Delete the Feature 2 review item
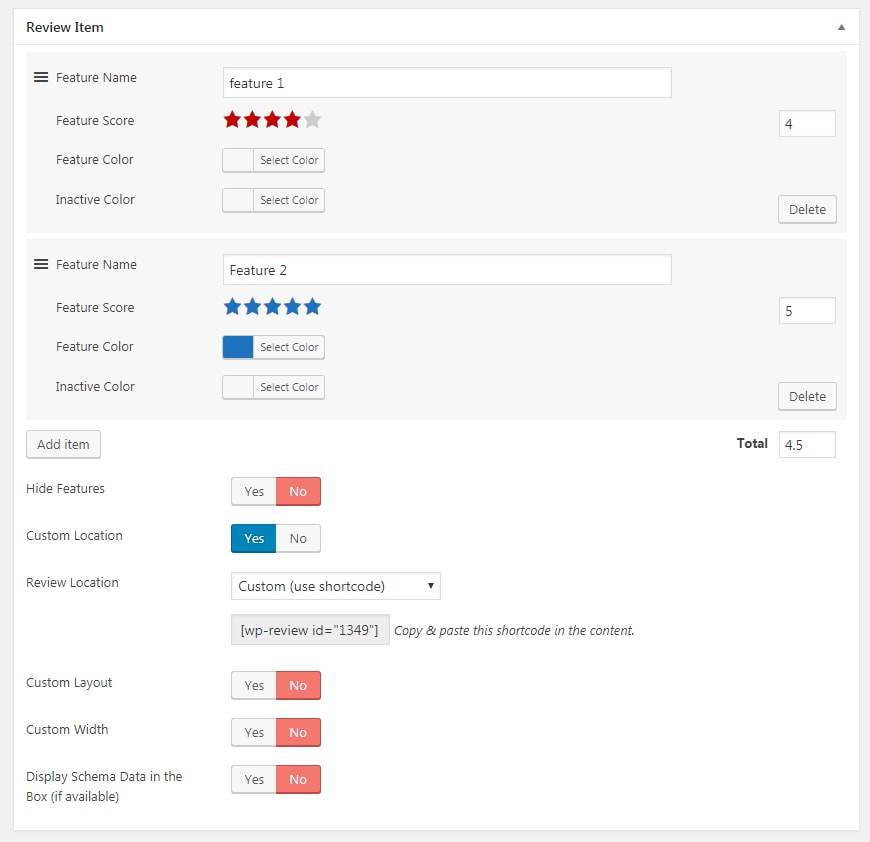Screen dimensions: 870x842 click(807, 397)
